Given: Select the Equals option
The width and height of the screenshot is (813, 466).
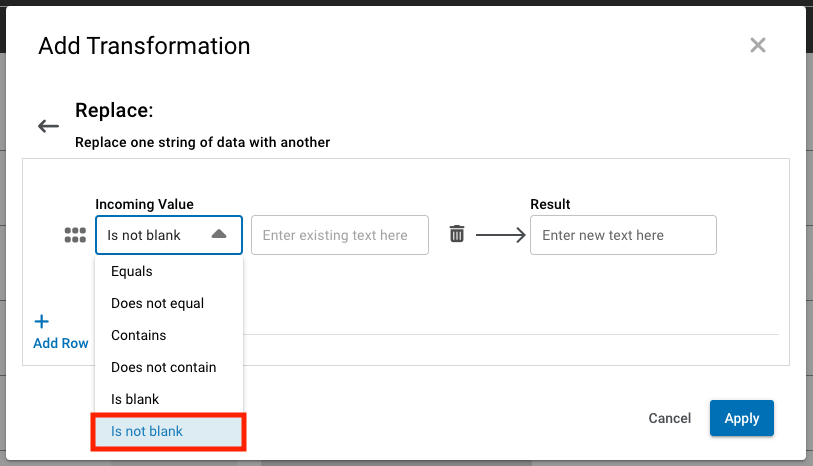Looking at the screenshot, I should coord(132,271).
